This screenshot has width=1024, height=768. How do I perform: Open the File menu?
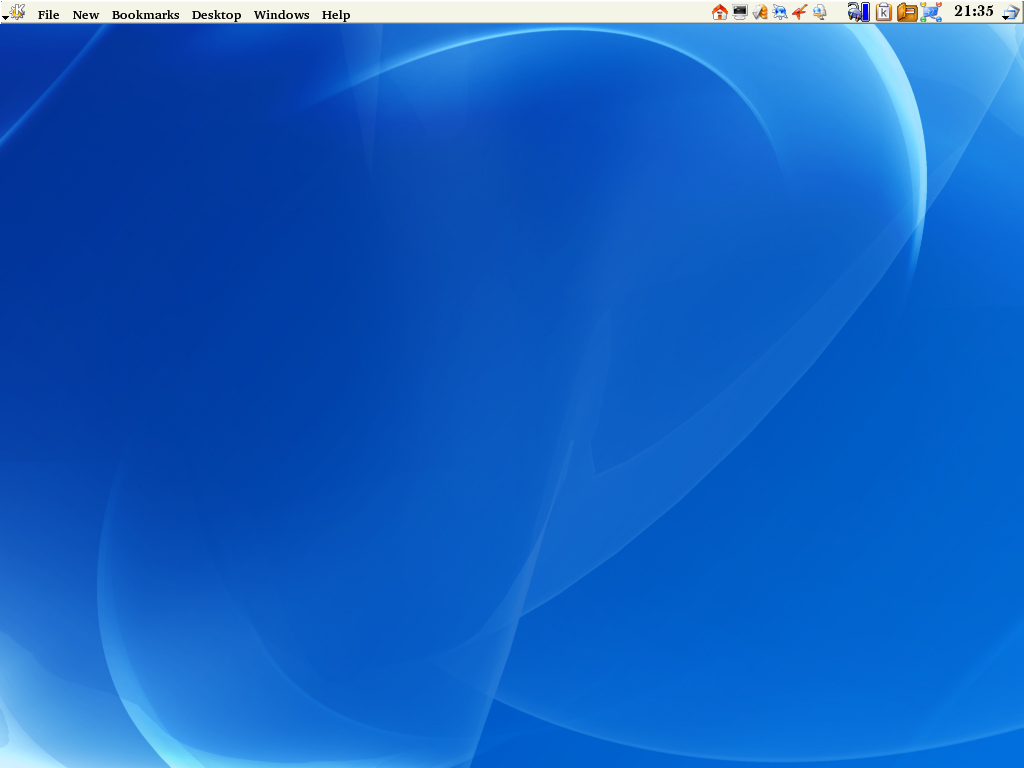coord(48,14)
